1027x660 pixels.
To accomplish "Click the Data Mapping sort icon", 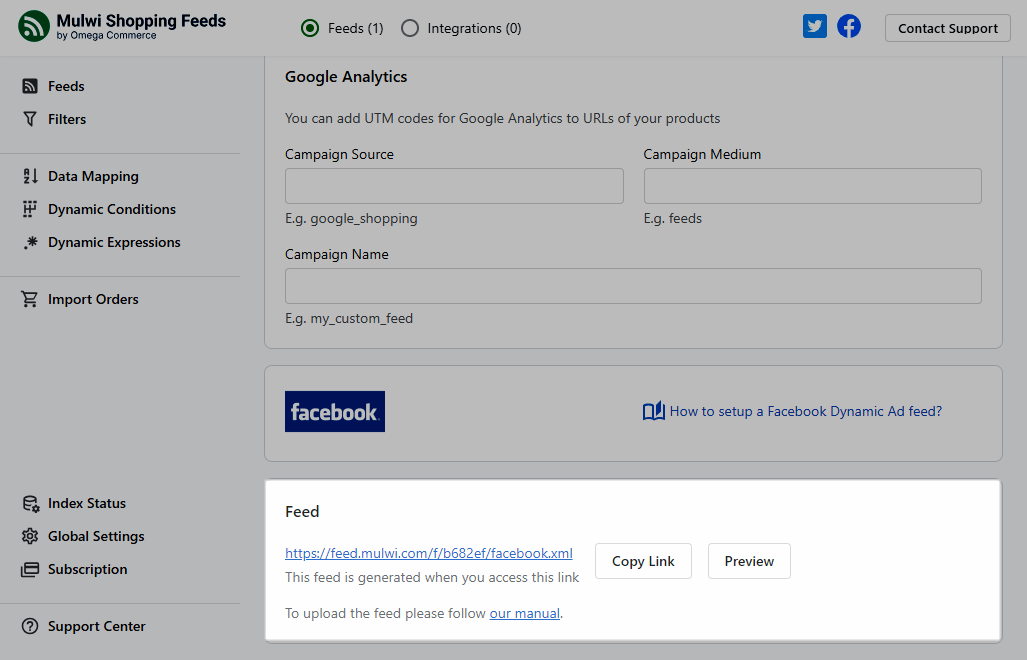I will (30, 176).
